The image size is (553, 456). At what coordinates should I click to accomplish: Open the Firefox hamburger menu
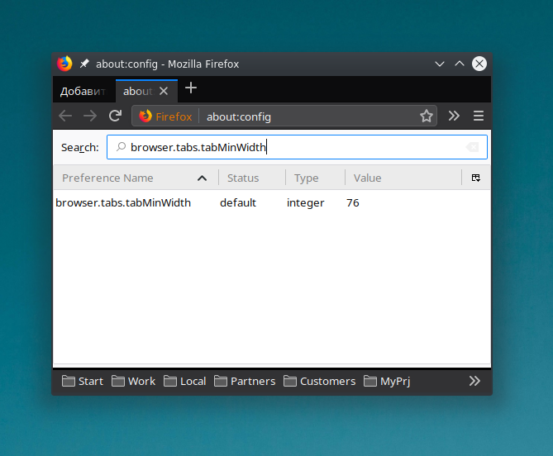[478, 116]
